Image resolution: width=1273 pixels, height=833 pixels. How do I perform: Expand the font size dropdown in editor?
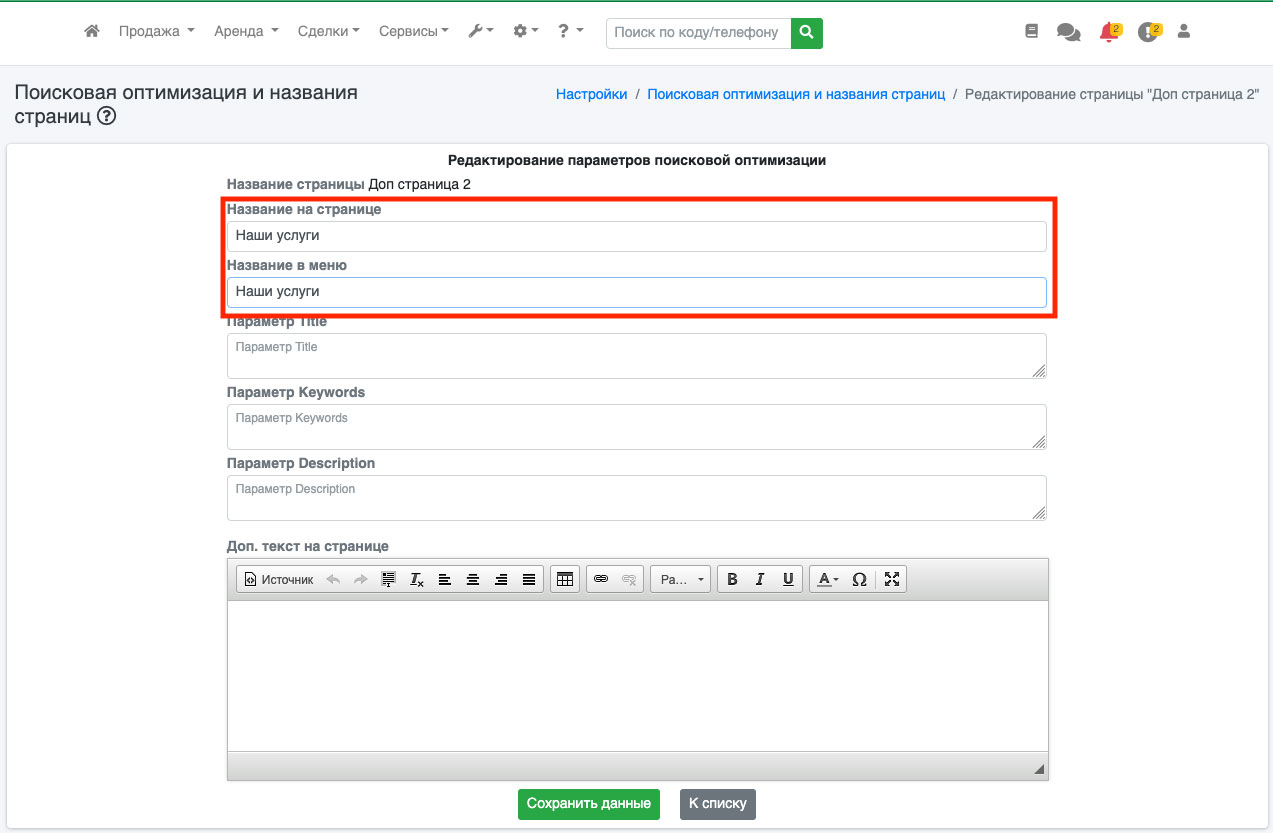(681, 579)
